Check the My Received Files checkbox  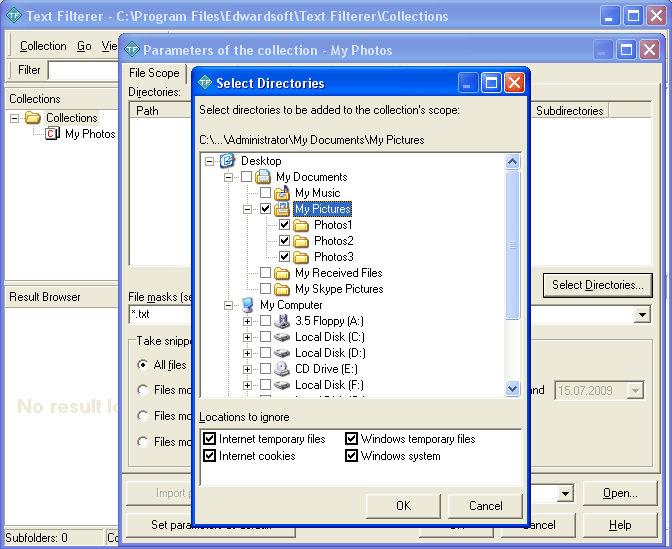coord(265,273)
